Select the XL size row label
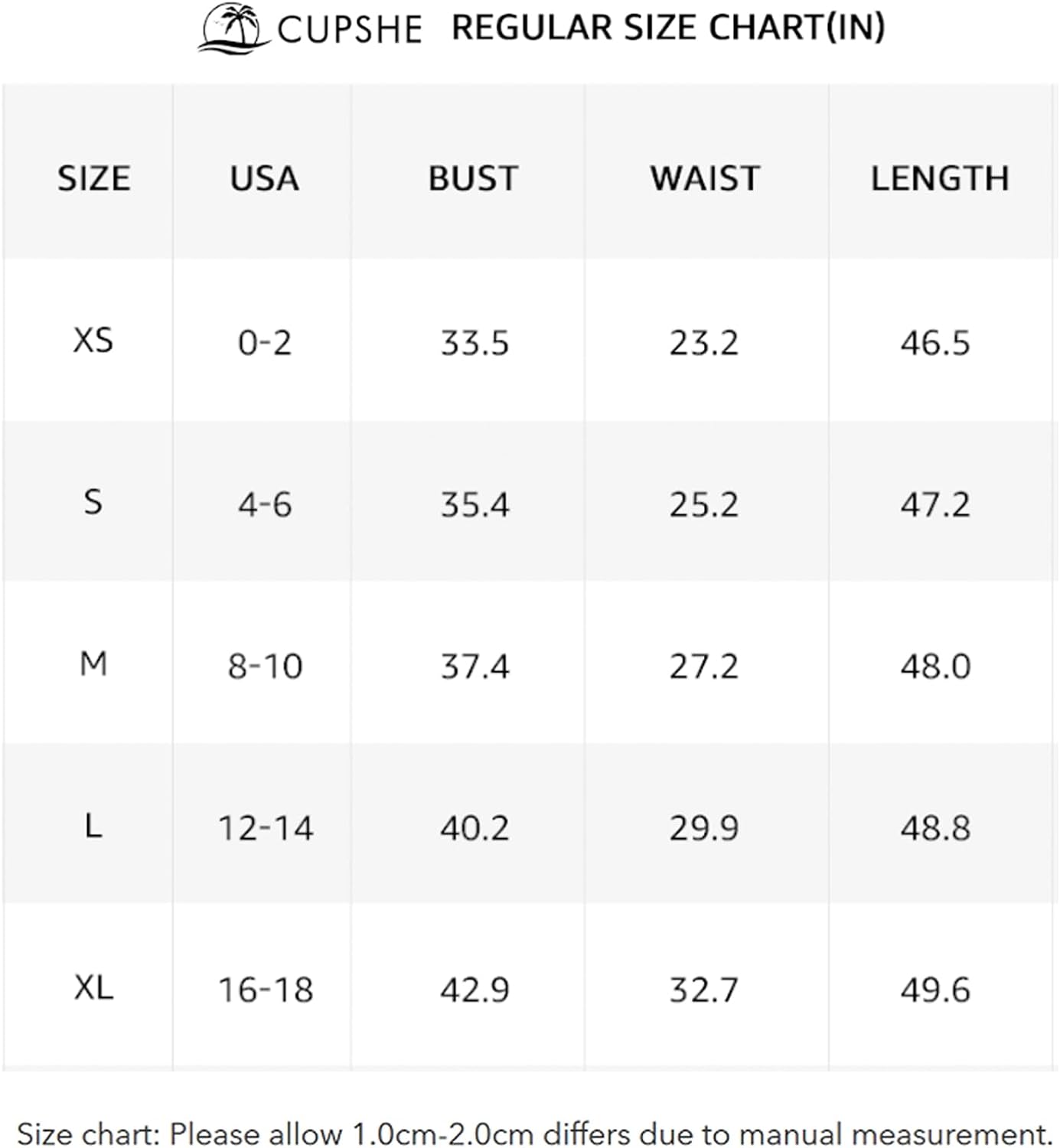 94,988
